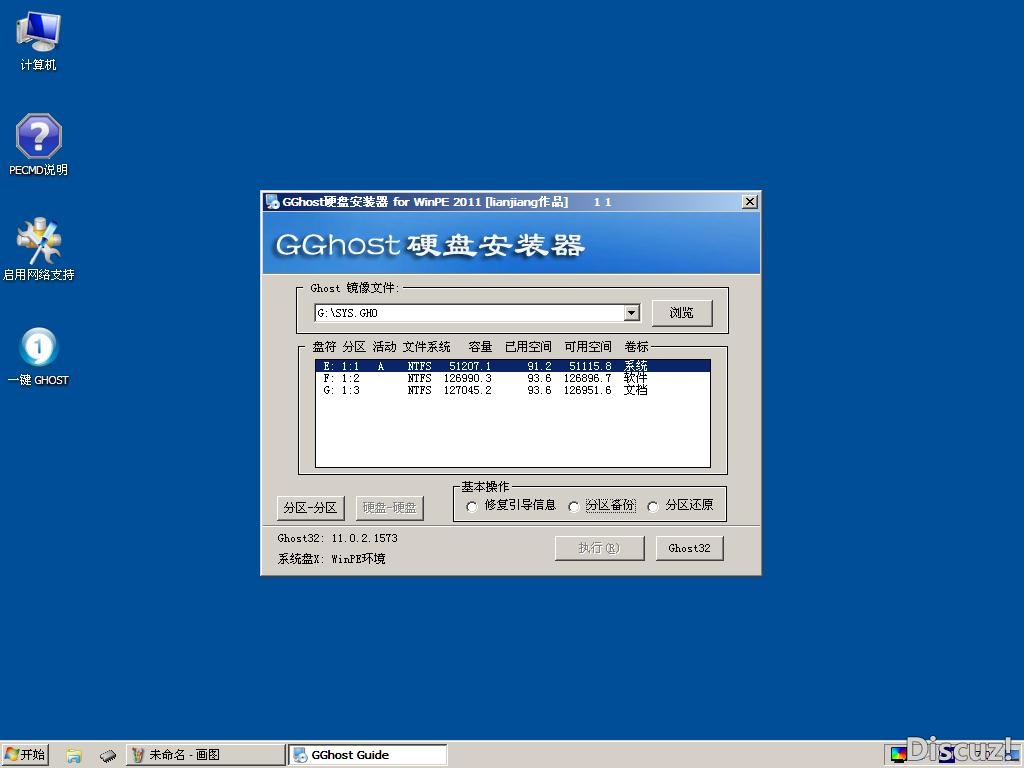This screenshot has height=768, width=1024.
Task: Click the Ghost32 button
Action: pos(689,548)
